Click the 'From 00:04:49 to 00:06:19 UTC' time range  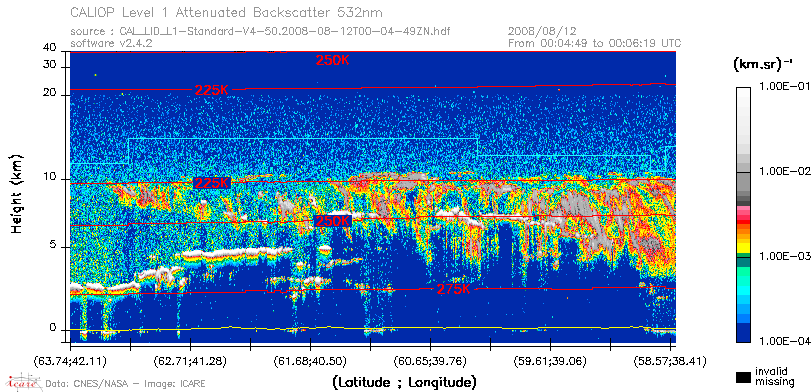pos(595,43)
